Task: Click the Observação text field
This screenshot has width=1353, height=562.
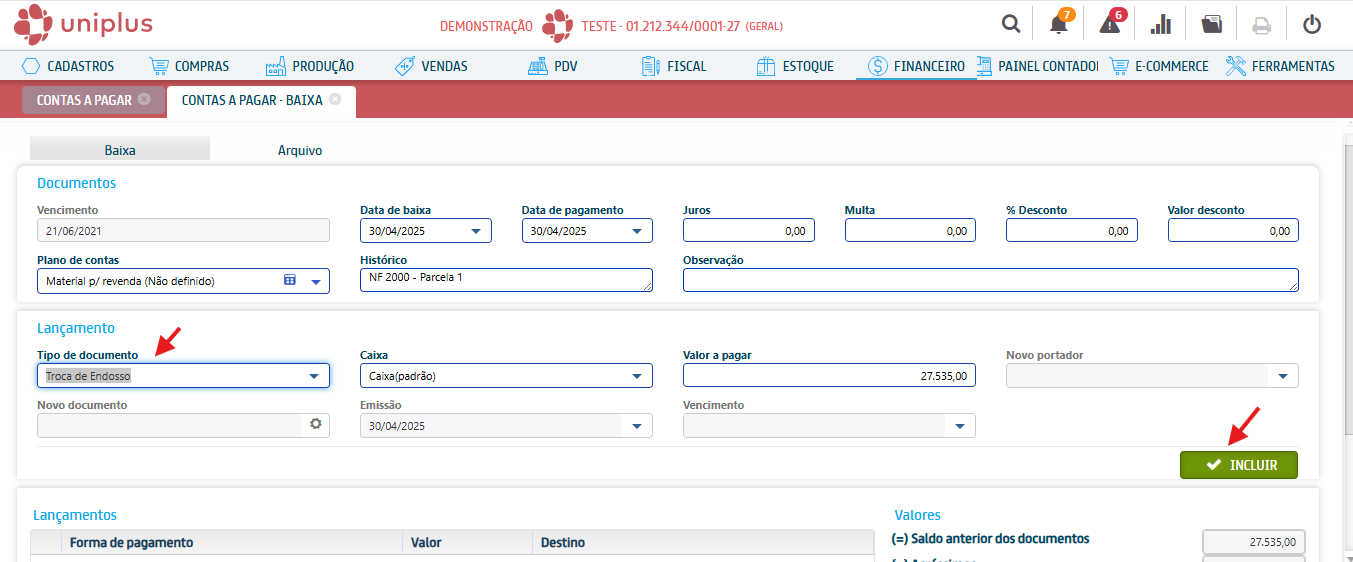Action: 990,280
